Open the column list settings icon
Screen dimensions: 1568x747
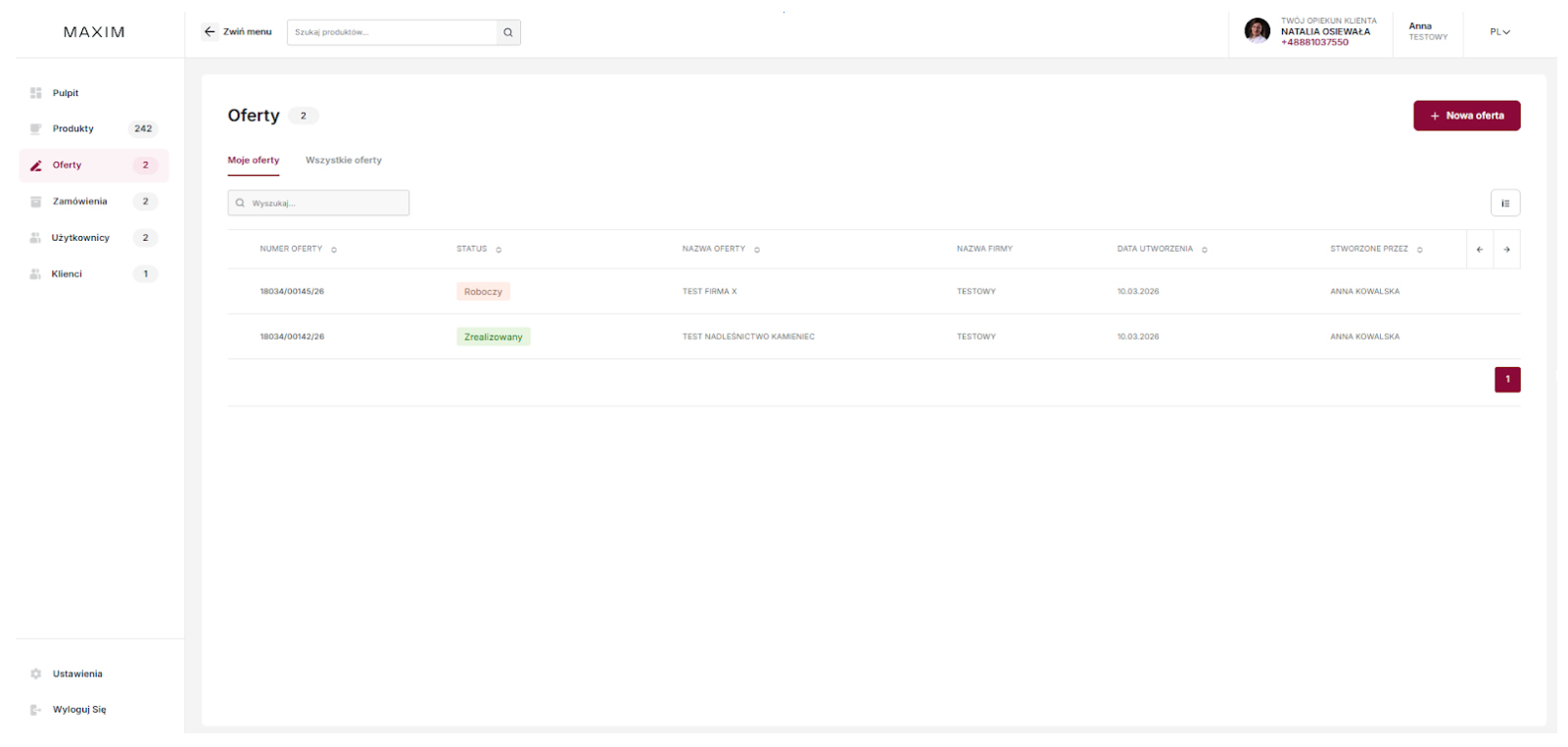coord(1504,204)
